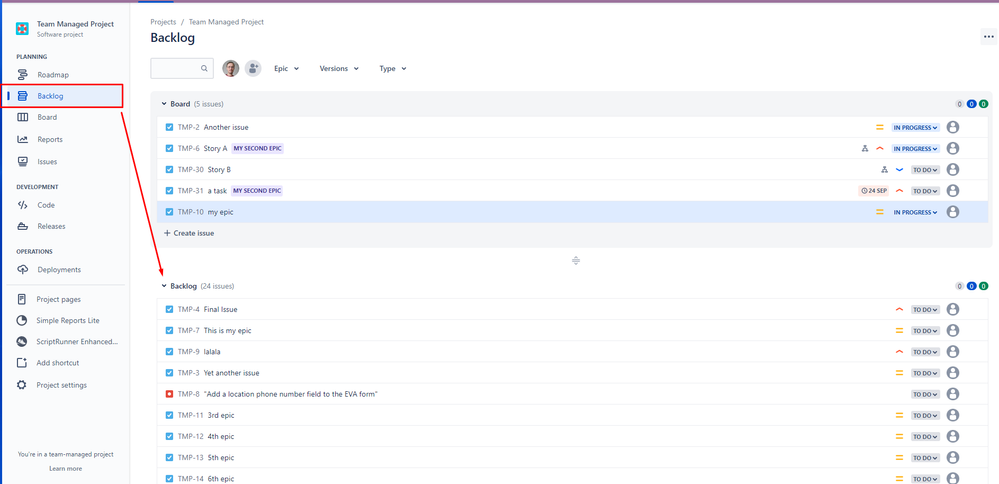Change TMP-2 In Progress status dropdown
Image resolution: width=999 pixels, height=484 pixels.
coord(916,127)
